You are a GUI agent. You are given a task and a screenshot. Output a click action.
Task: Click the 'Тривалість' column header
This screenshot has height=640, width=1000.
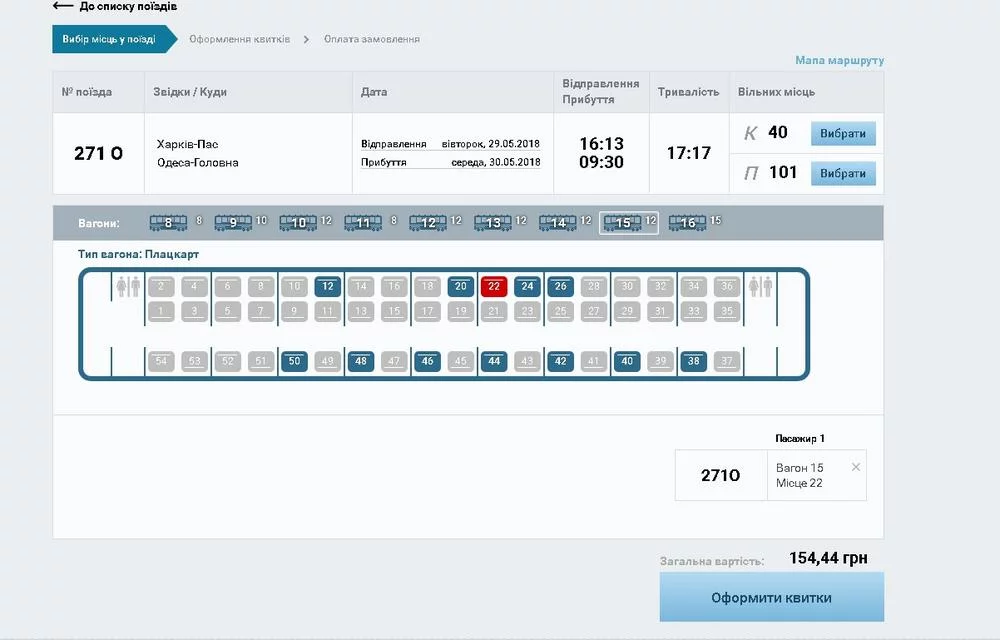click(x=689, y=92)
